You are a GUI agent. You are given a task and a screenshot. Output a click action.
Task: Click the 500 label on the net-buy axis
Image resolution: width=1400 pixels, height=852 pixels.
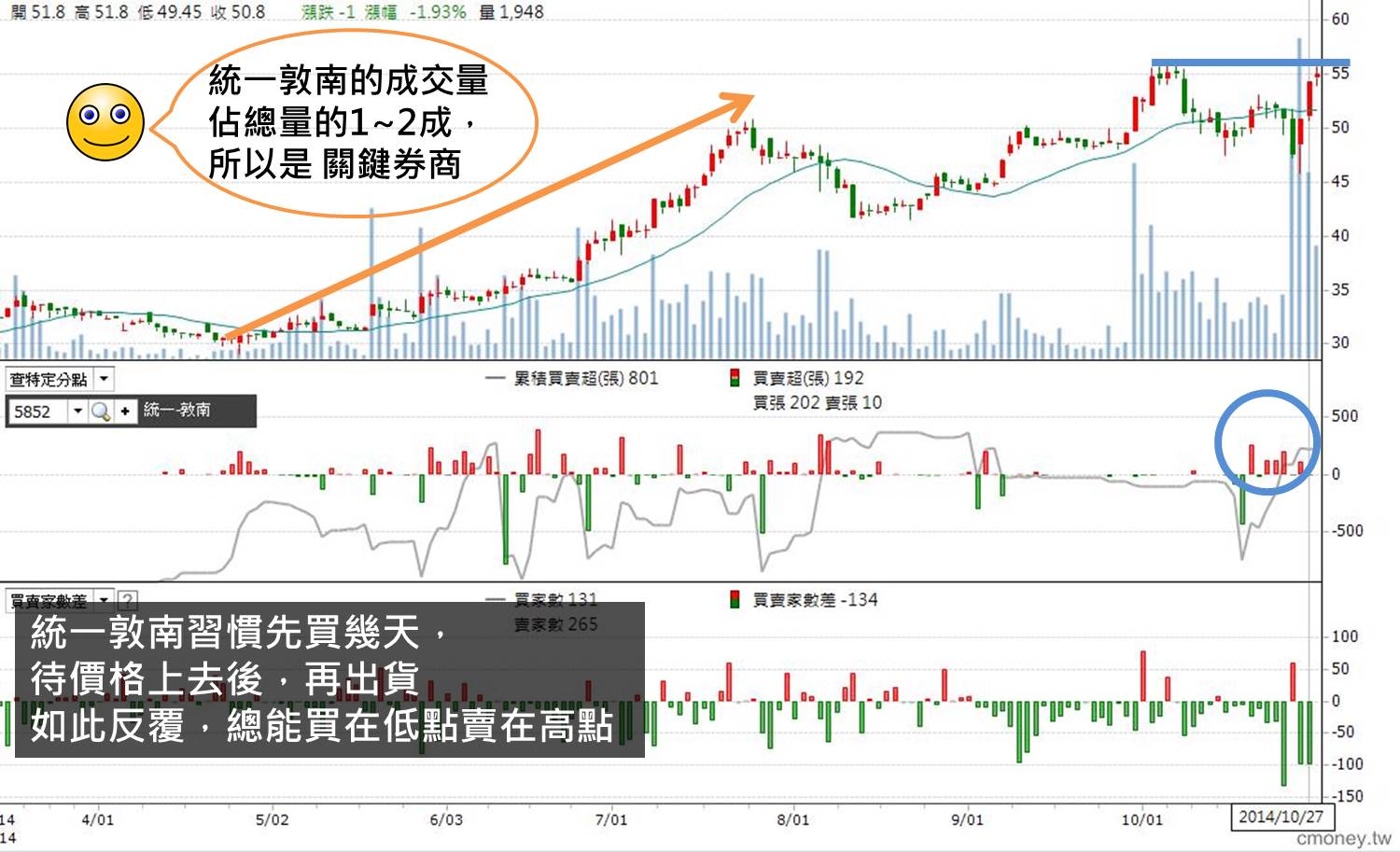click(x=1344, y=416)
